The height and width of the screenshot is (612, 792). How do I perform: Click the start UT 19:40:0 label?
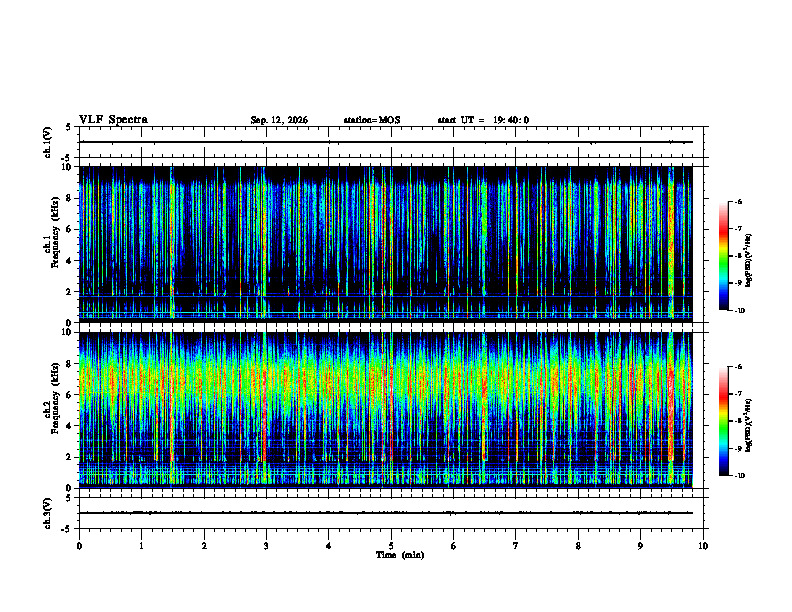point(483,120)
